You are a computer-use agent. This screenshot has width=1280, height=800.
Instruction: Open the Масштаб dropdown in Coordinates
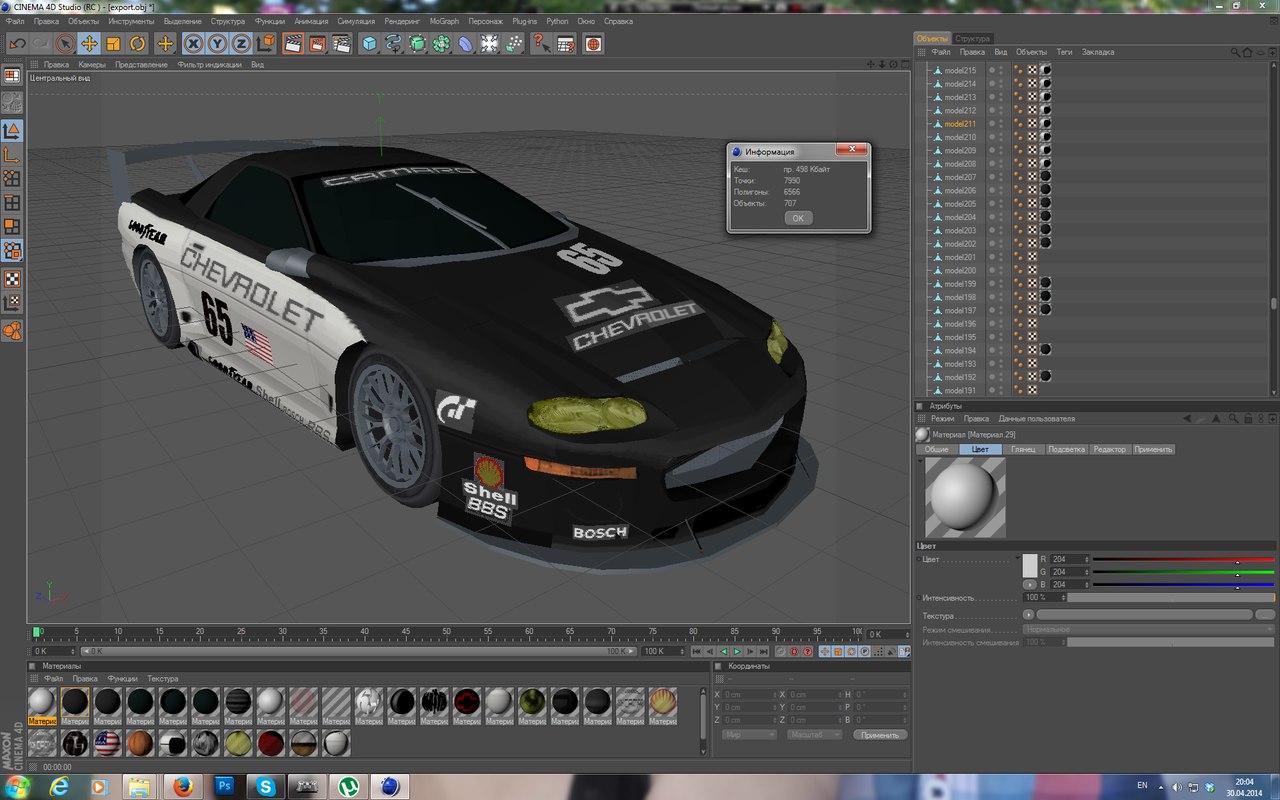pyautogui.click(x=814, y=735)
